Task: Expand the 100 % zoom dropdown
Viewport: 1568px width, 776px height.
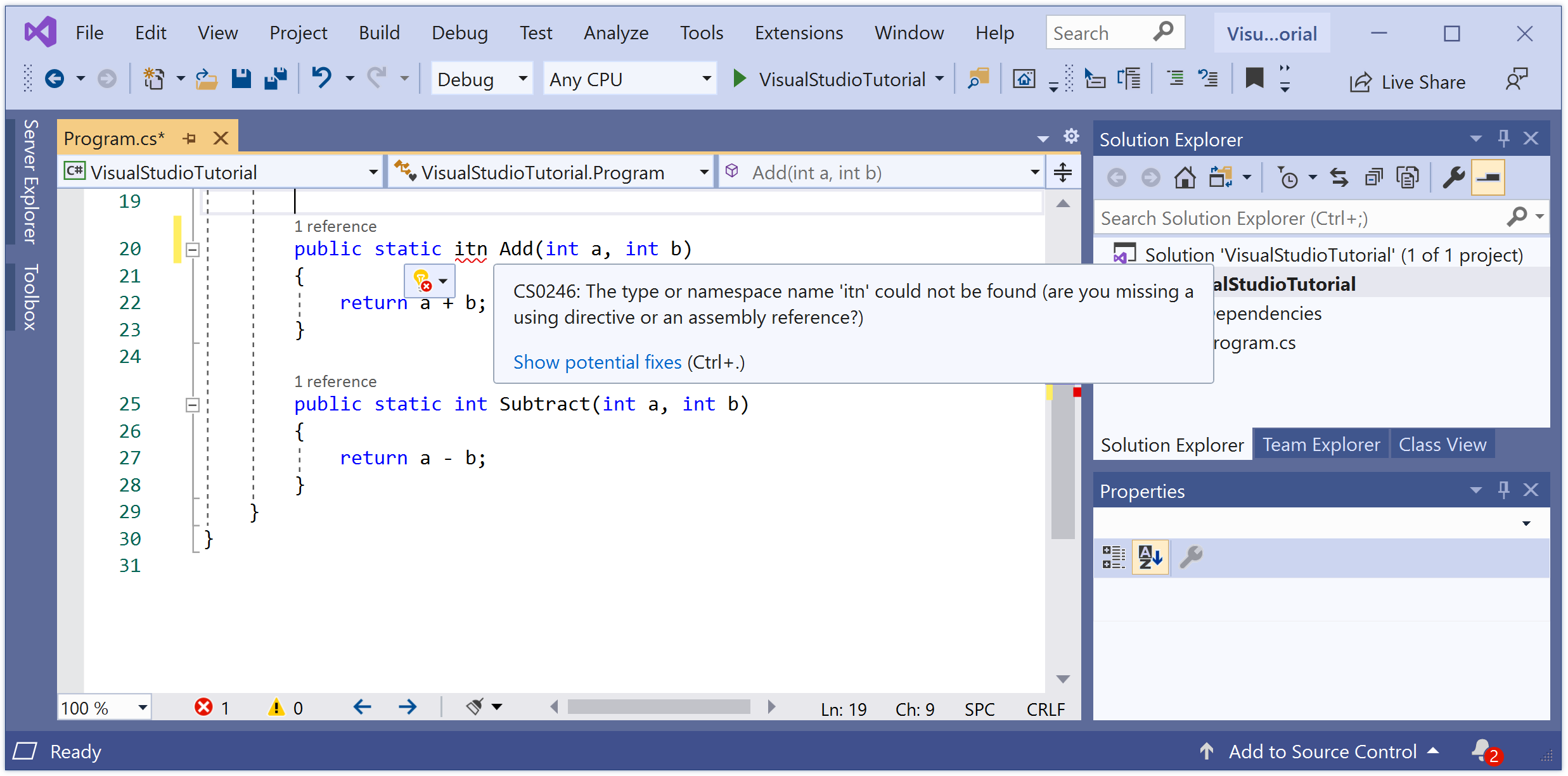Action: 143,708
